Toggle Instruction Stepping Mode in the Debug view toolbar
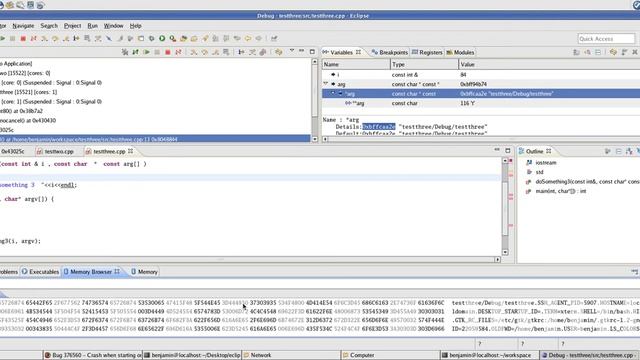The width and height of the screenshot is (640, 360). (241, 52)
